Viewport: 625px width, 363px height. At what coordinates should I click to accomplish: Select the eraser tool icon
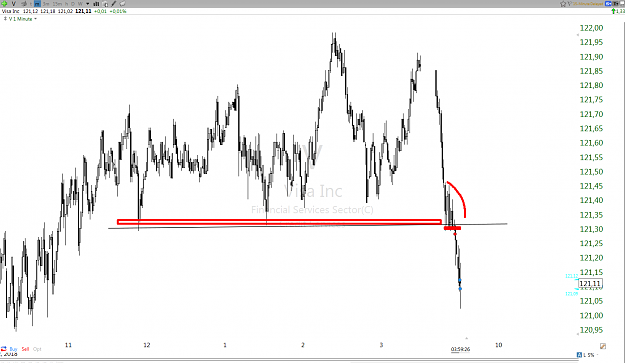tap(122, 4)
